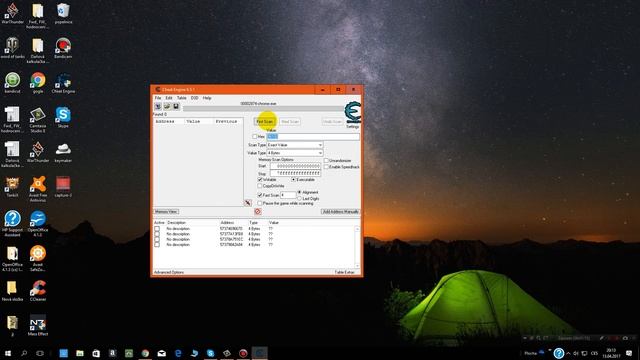Image resolution: width=640 pixels, height=360 pixels.
Task: Open Avast SafeZone desktop shortcut
Action: [38, 258]
